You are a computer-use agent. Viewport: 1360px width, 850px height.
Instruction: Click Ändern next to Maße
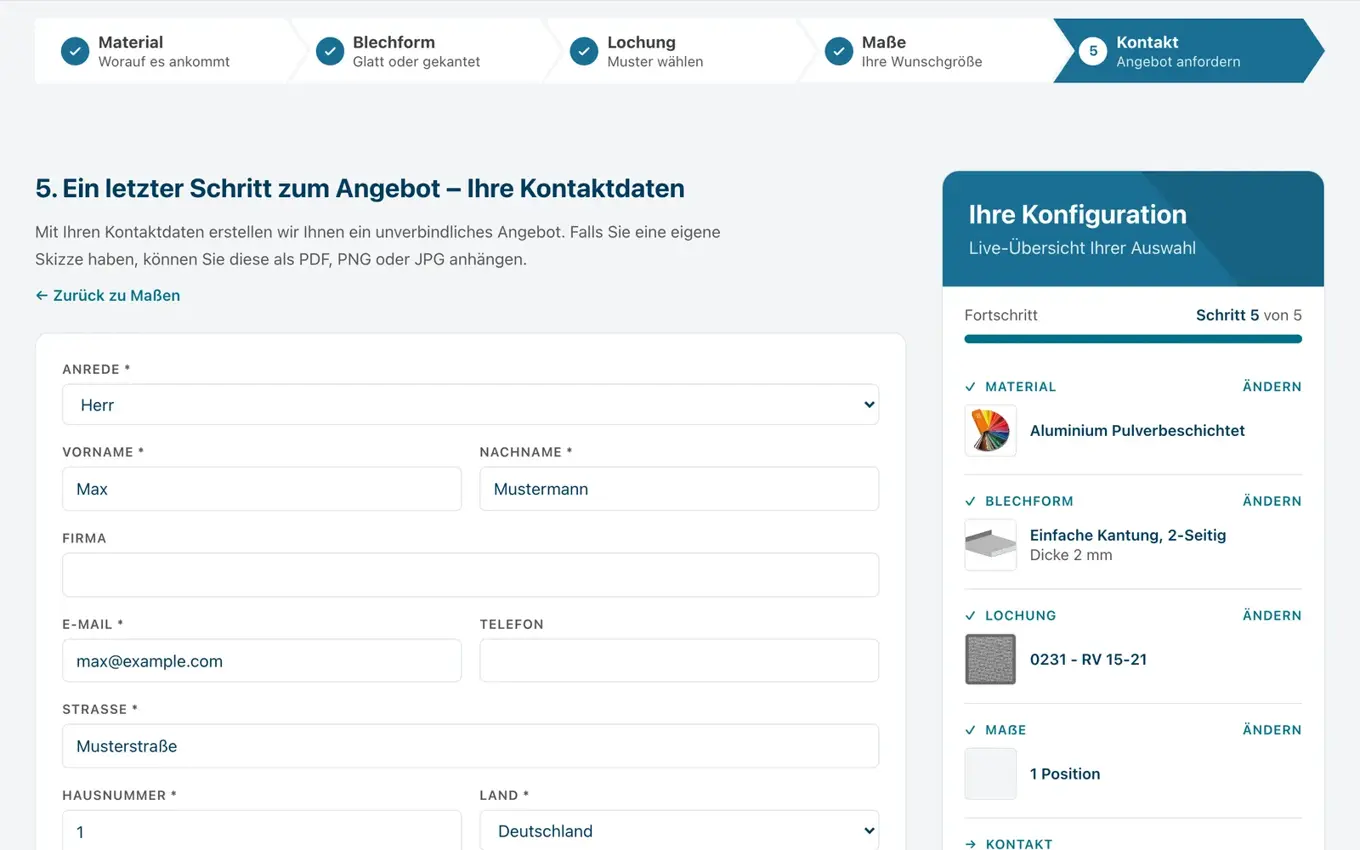coord(1272,730)
